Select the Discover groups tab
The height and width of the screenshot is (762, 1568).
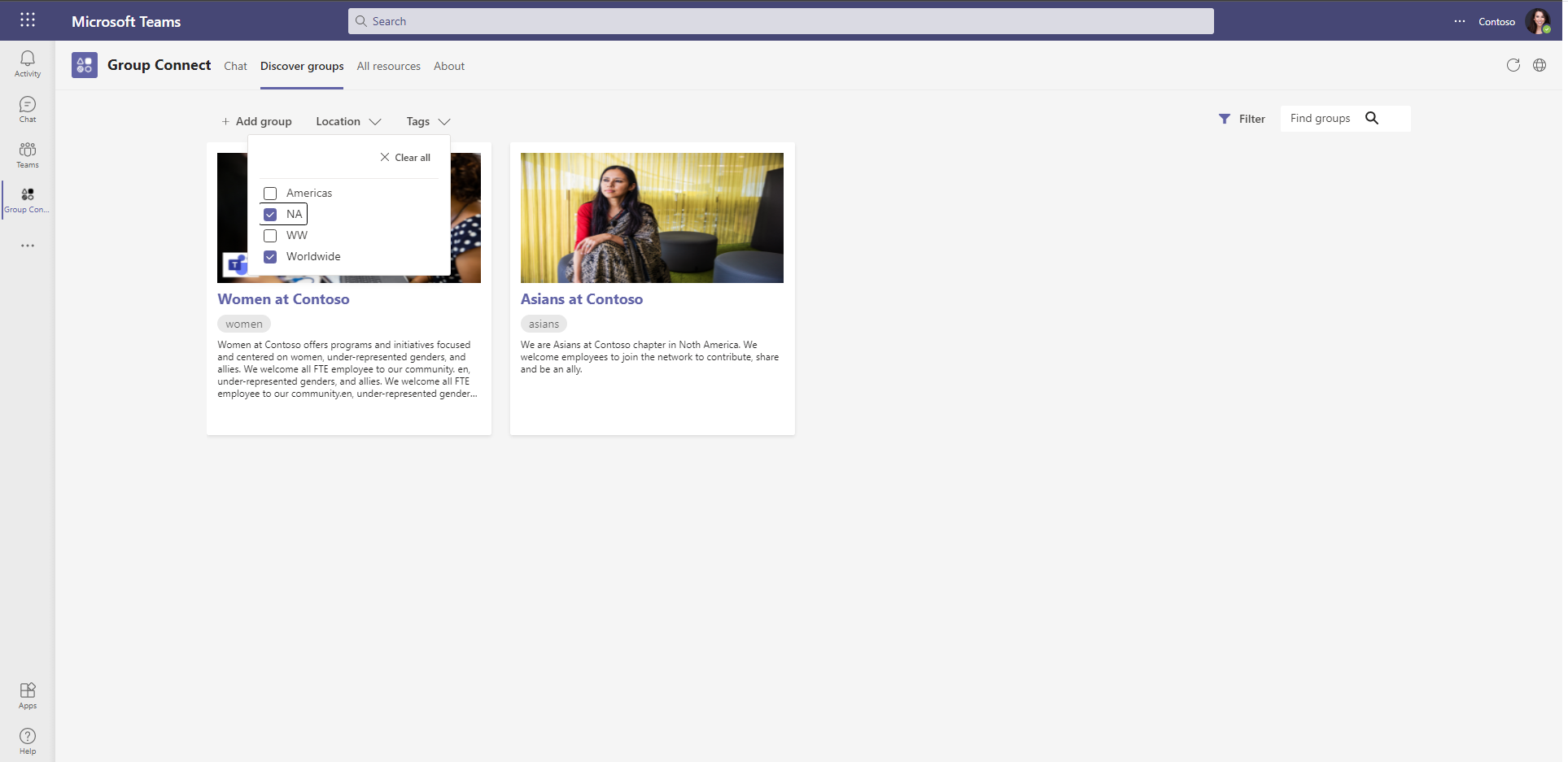pyautogui.click(x=302, y=66)
